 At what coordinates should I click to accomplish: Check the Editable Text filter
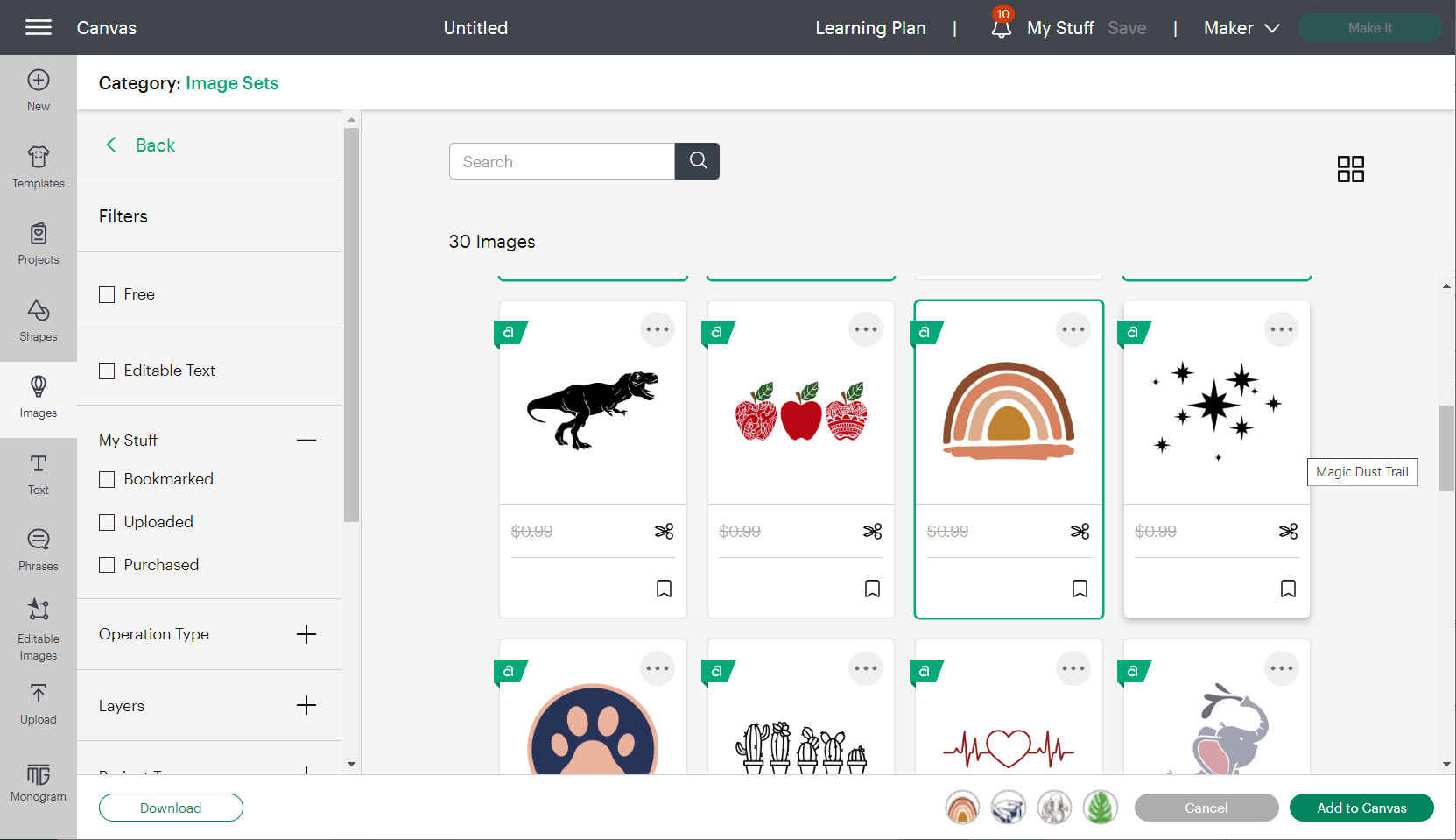click(x=107, y=371)
